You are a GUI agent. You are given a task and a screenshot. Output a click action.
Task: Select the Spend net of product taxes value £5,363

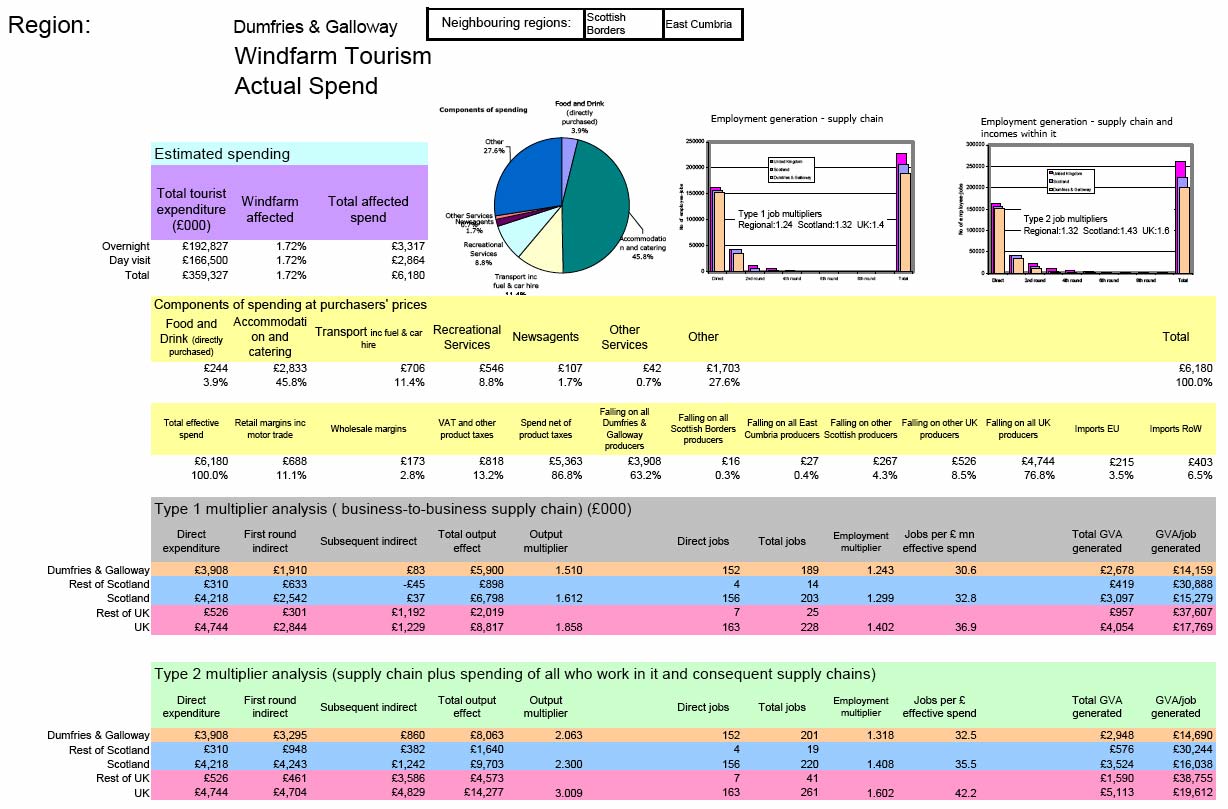[x=566, y=461]
